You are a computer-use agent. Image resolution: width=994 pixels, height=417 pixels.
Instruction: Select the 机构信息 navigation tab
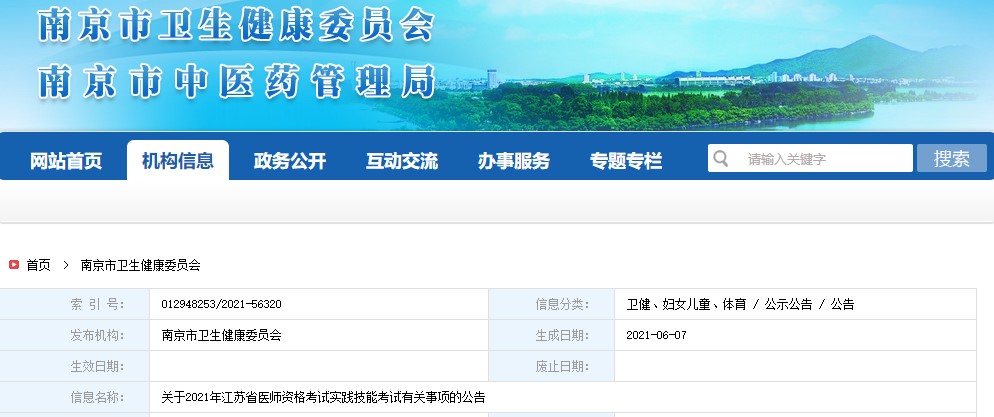coord(178,161)
